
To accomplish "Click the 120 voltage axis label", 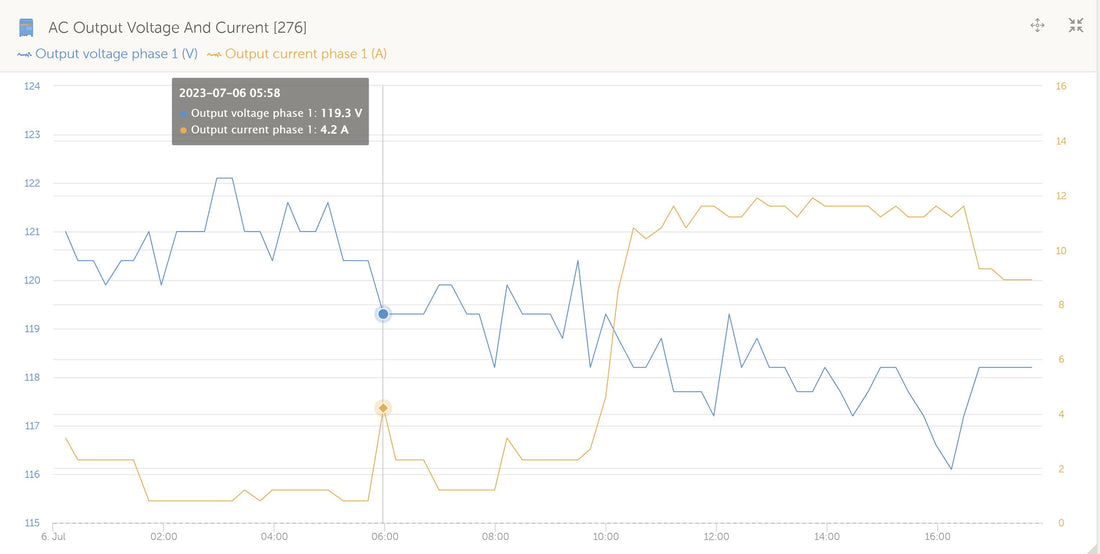I will pos(33,281).
